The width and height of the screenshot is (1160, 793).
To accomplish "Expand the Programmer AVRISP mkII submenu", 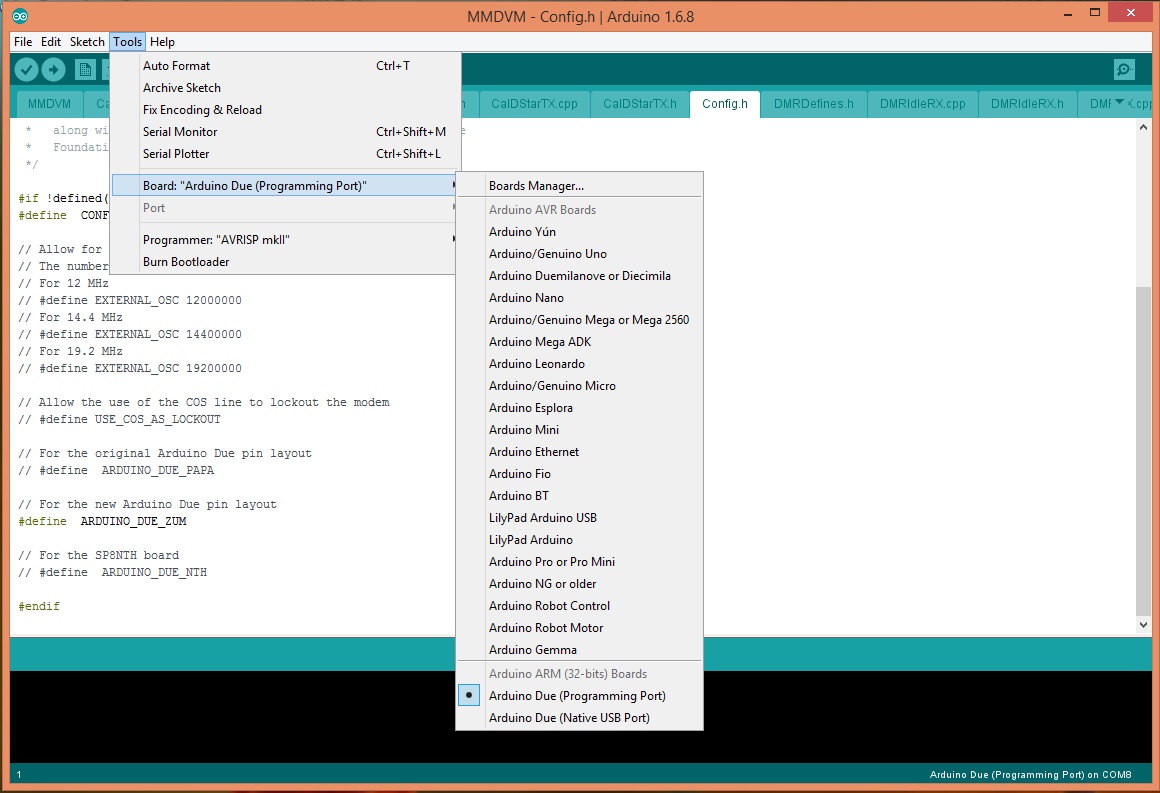I will (285, 240).
